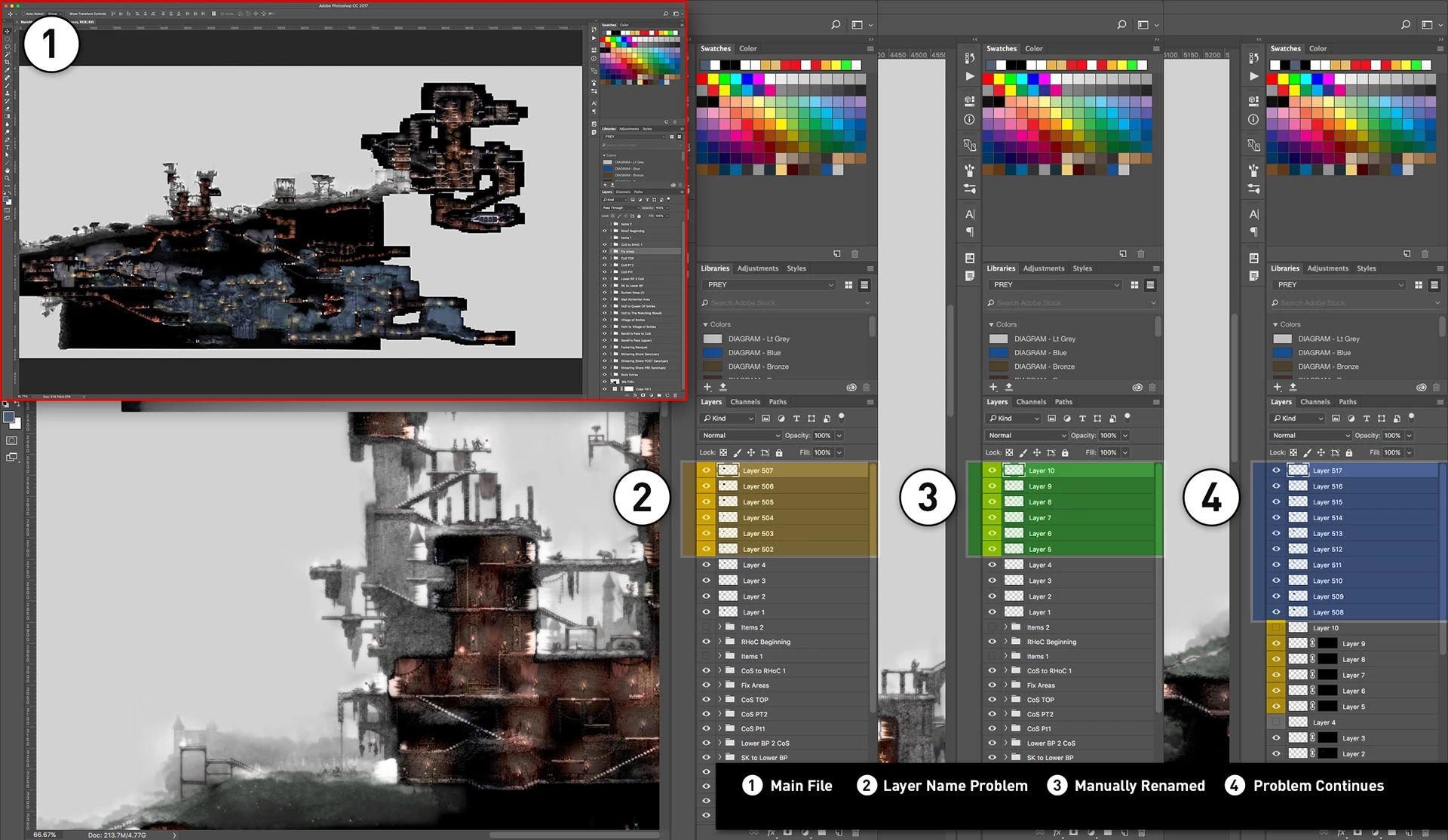Screen dimensions: 1448x840
Task: Open the PREY library dropdown above panel 3 layers
Action: pyautogui.click(x=1054, y=285)
